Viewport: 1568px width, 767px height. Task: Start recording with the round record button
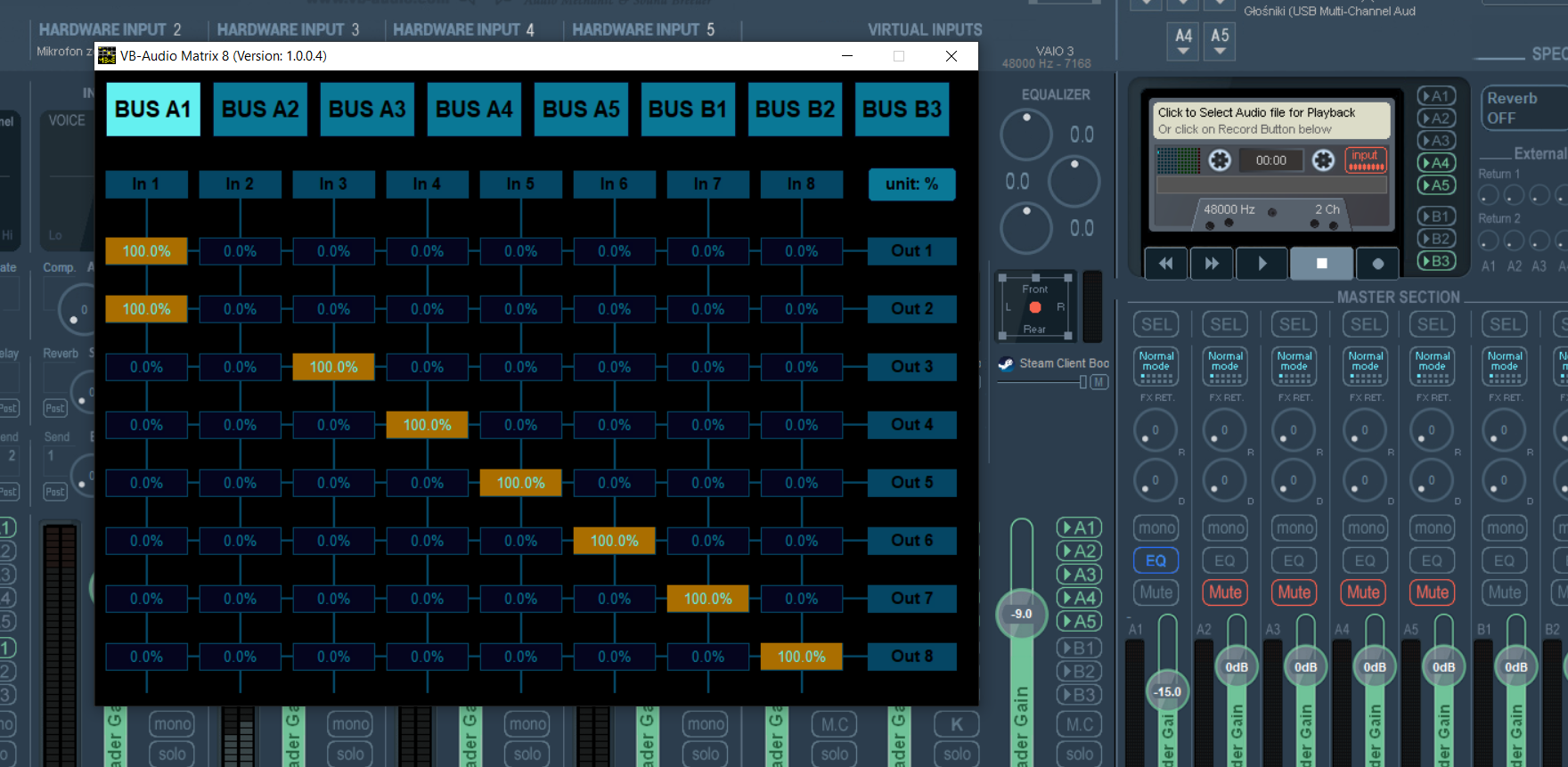tap(1378, 264)
